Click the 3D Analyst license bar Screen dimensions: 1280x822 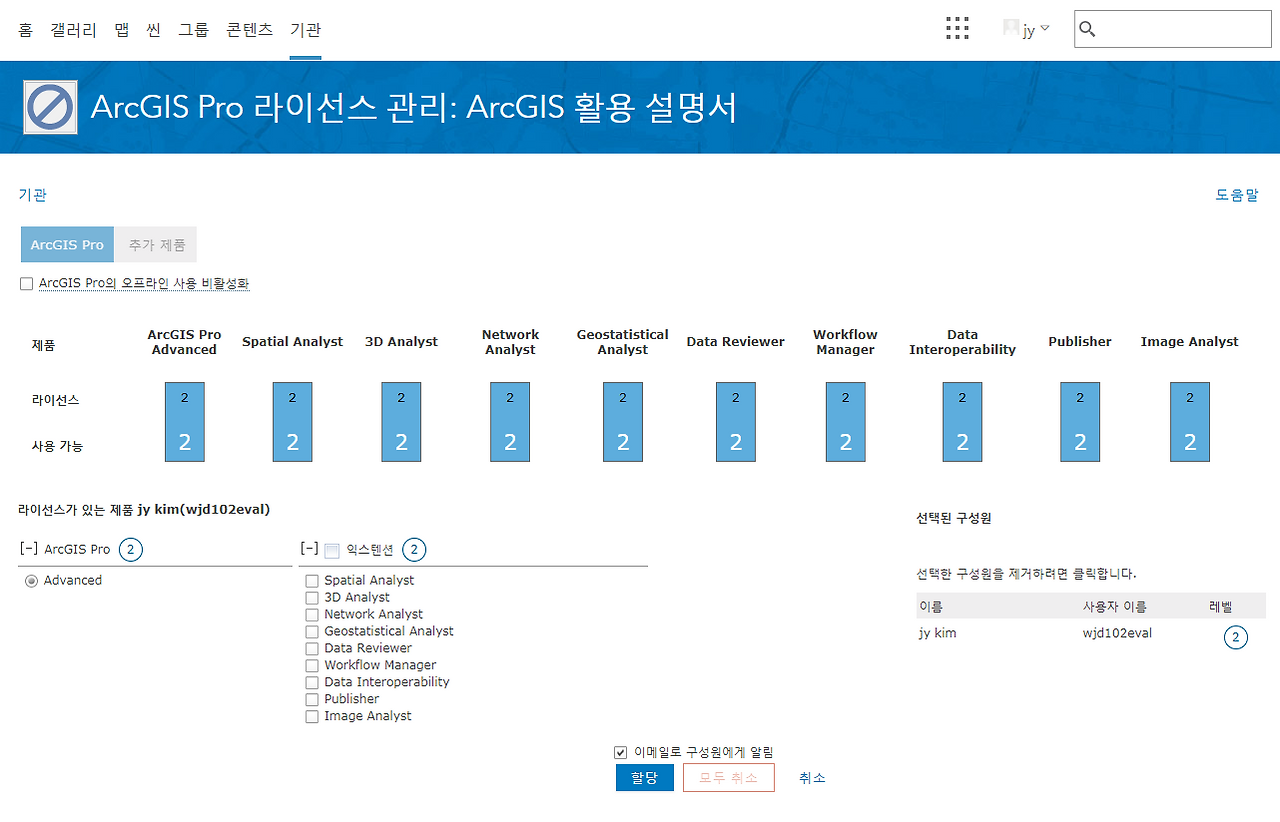[x=401, y=422]
